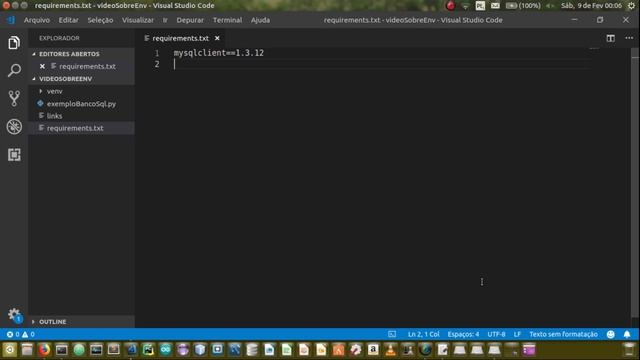Show errors and warnings count in status bar
Screen dimensions: 640x360
tap(20, 334)
